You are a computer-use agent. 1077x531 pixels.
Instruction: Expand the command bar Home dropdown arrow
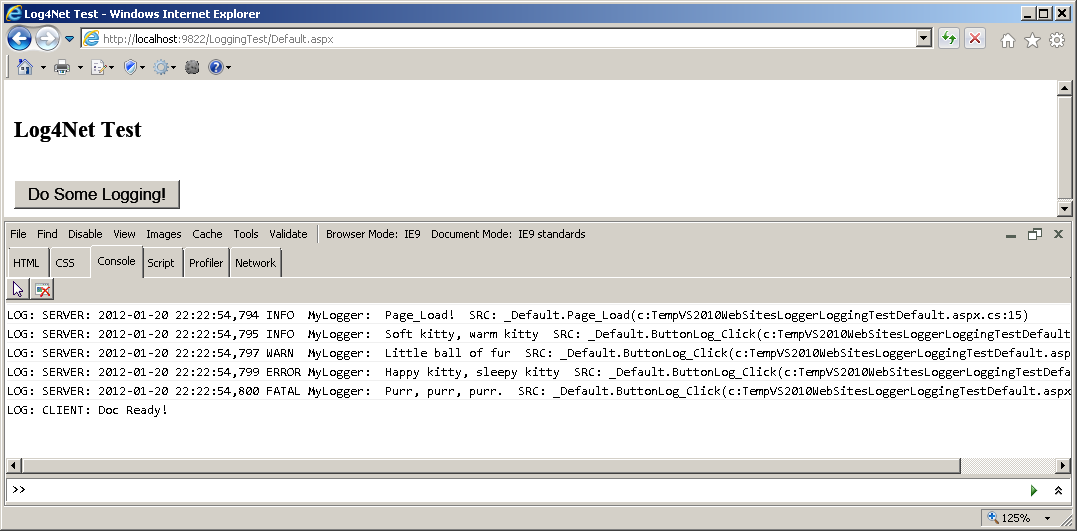tap(43, 67)
